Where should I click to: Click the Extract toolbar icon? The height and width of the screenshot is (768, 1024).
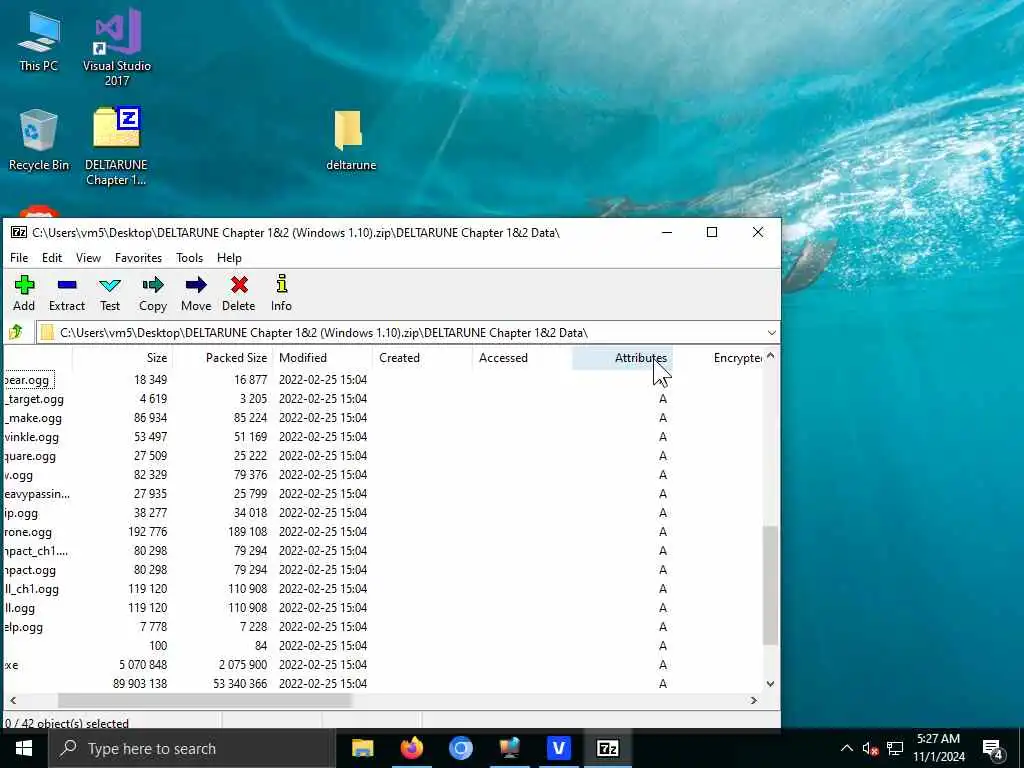click(67, 293)
